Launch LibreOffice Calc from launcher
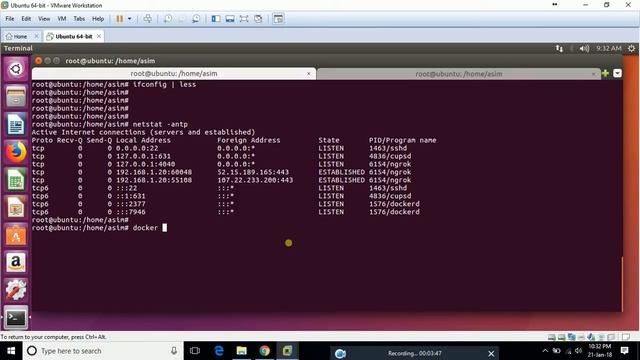 click(16, 180)
